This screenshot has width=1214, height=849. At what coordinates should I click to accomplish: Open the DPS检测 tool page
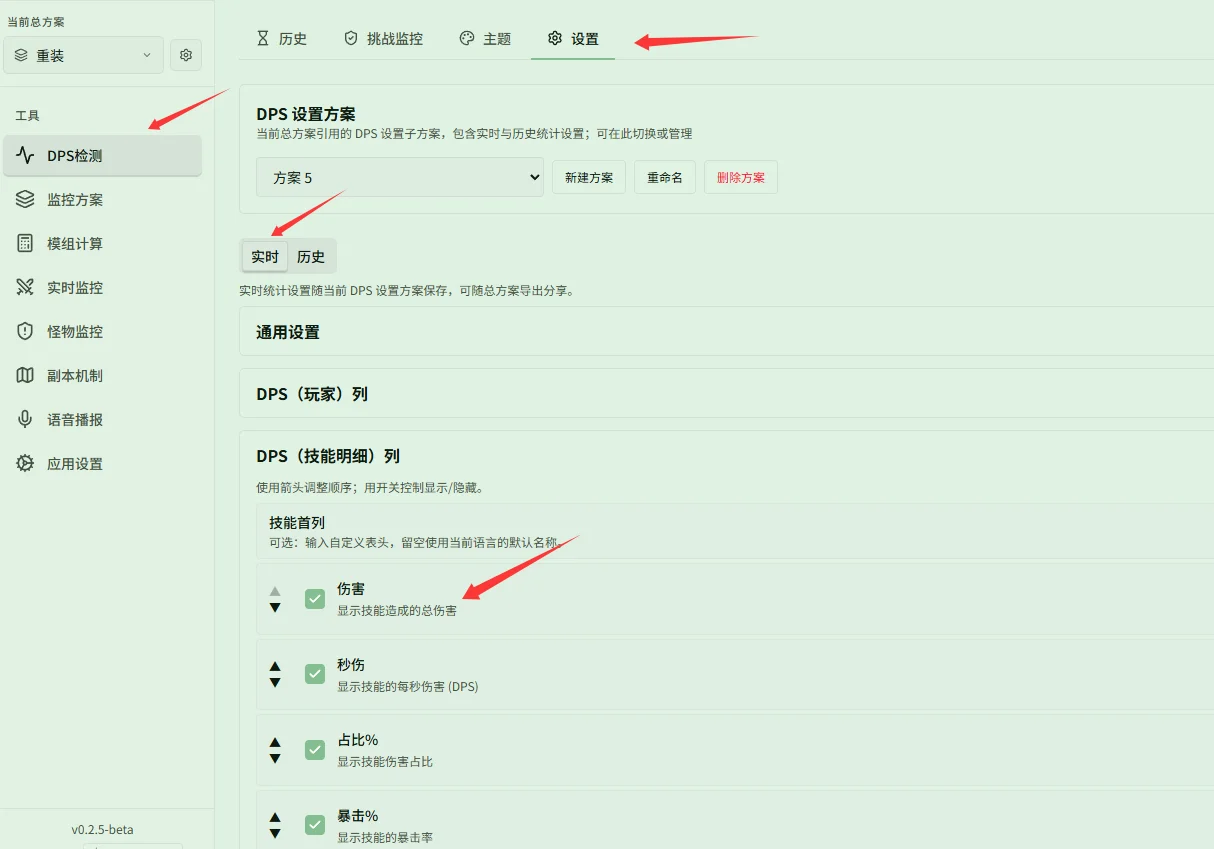(103, 156)
